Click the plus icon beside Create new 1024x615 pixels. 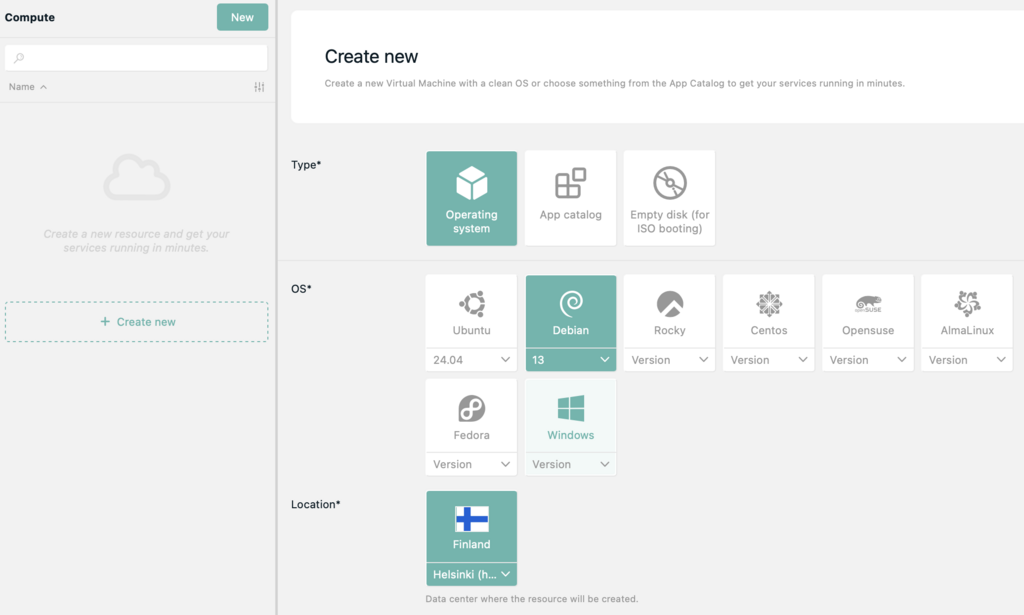[x=105, y=321]
